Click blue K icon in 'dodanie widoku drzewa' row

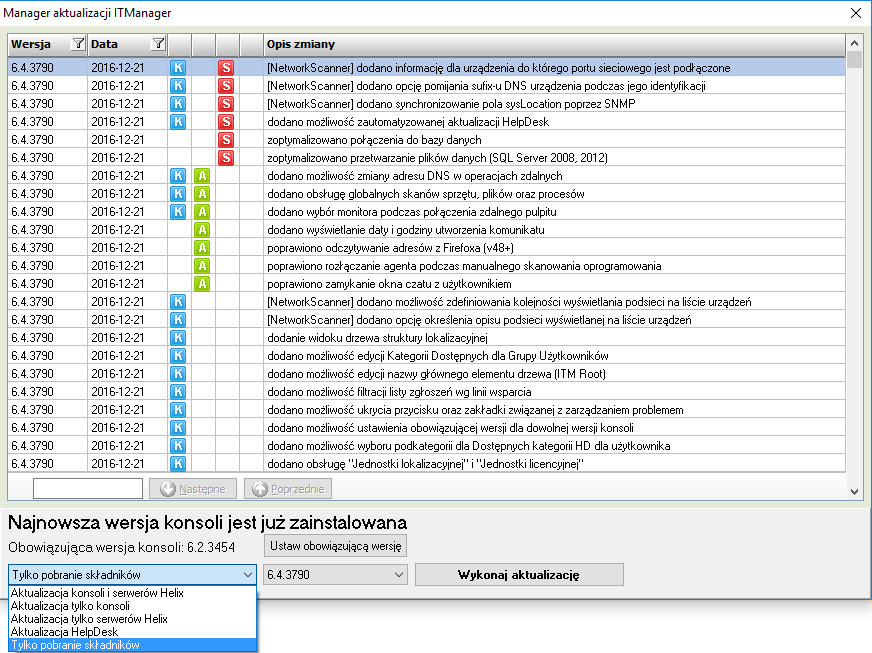click(178, 338)
